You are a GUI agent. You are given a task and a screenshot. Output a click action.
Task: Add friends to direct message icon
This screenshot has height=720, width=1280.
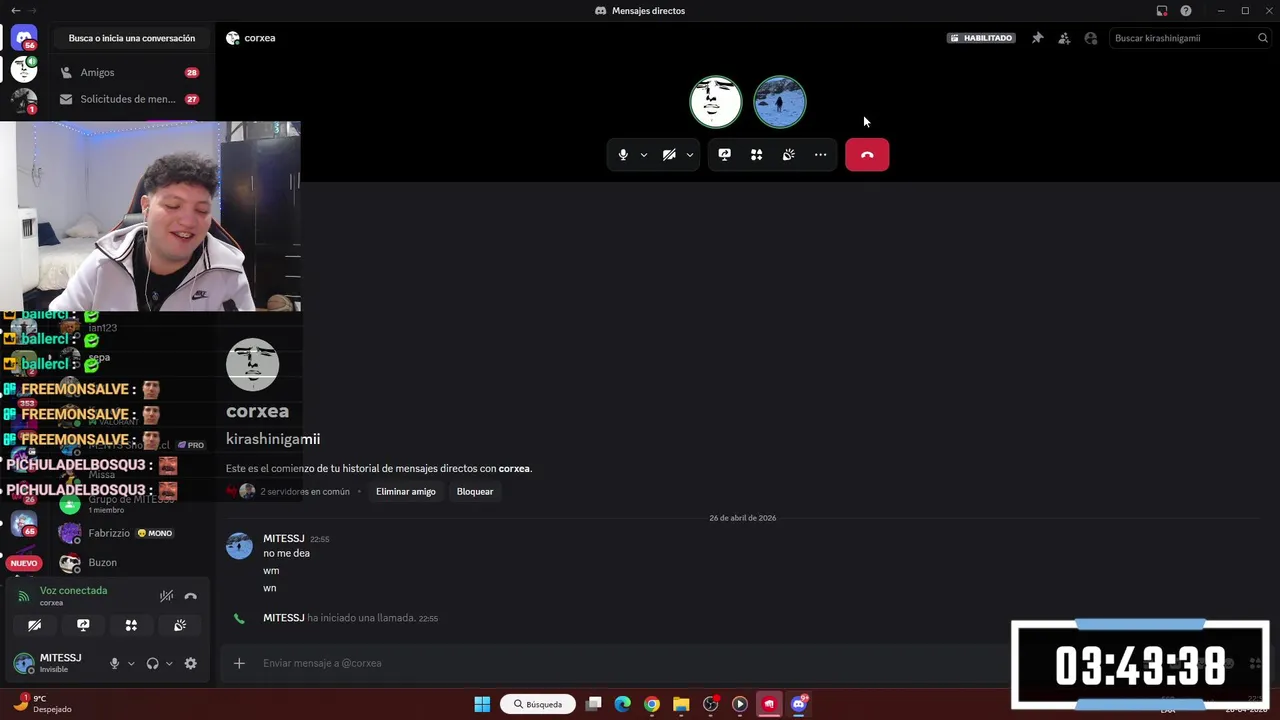click(x=1064, y=38)
